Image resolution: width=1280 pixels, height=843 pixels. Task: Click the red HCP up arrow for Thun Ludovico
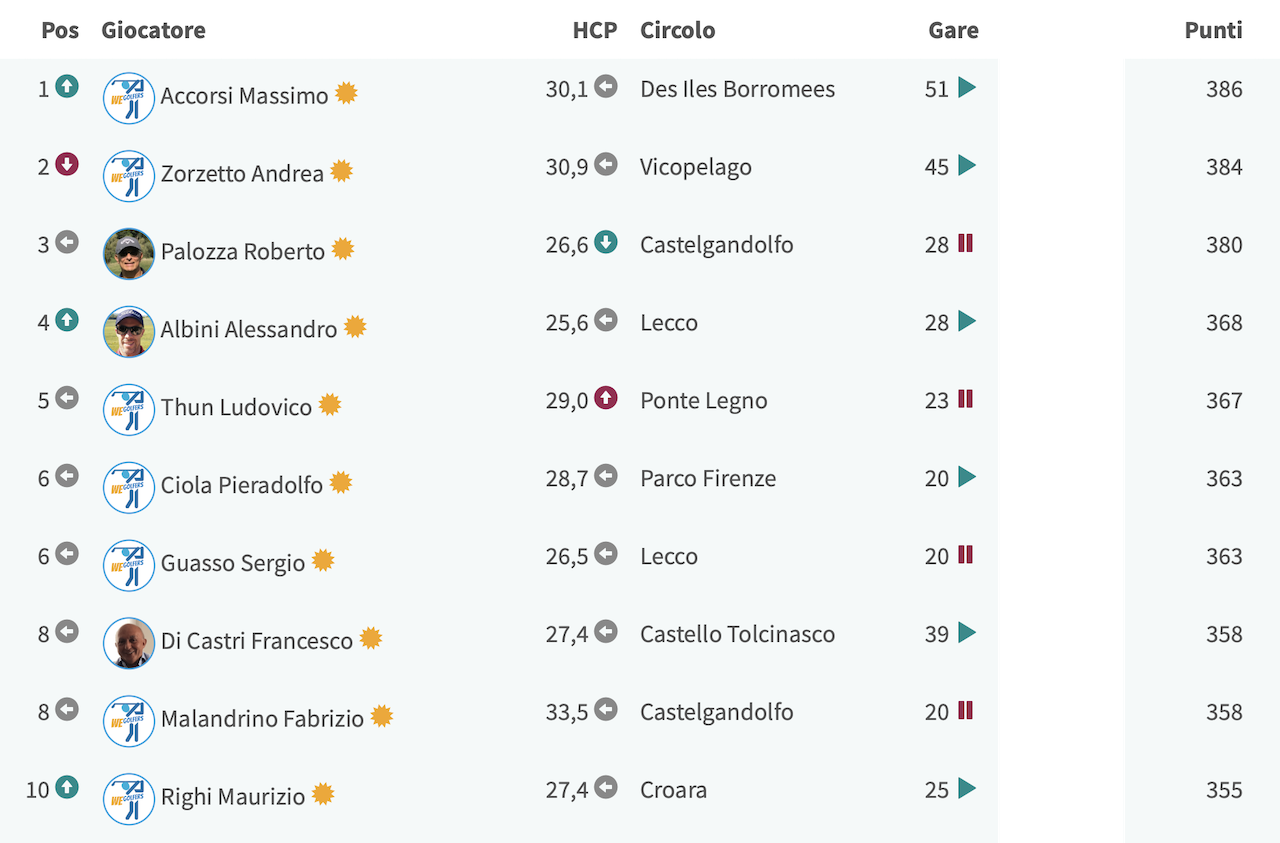pos(606,398)
